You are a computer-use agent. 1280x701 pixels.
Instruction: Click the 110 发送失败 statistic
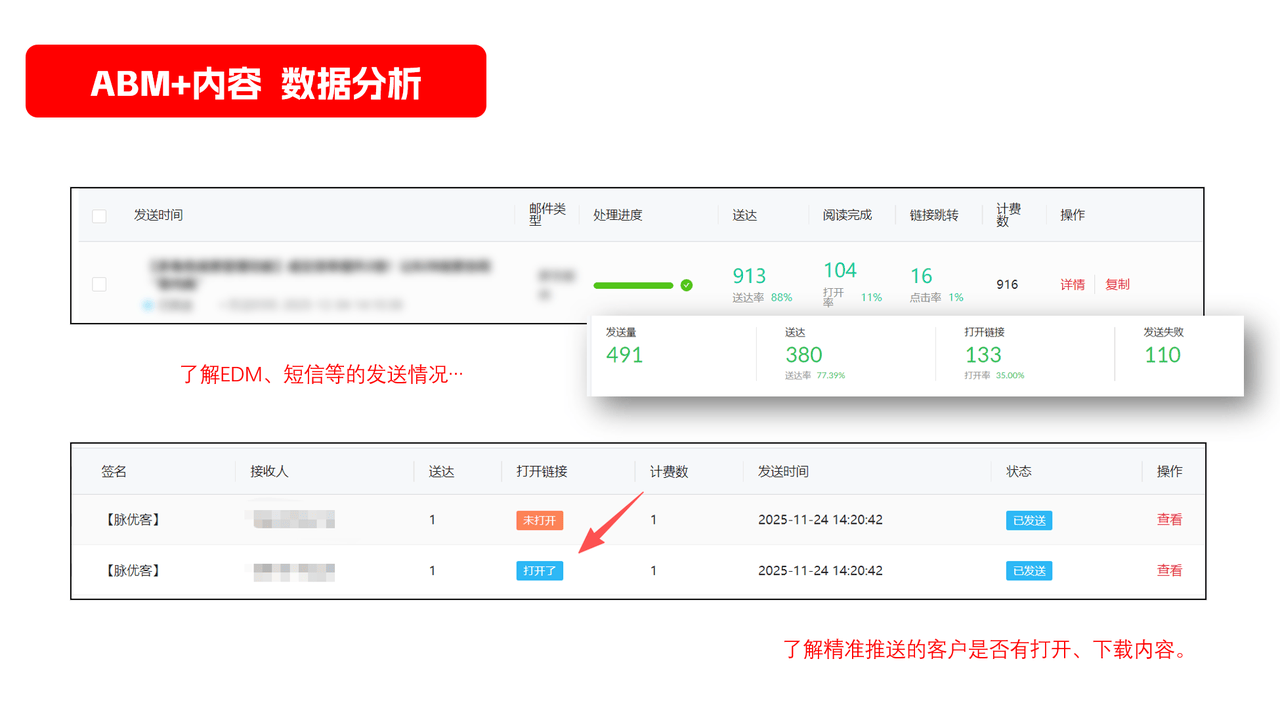pos(1162,355)
